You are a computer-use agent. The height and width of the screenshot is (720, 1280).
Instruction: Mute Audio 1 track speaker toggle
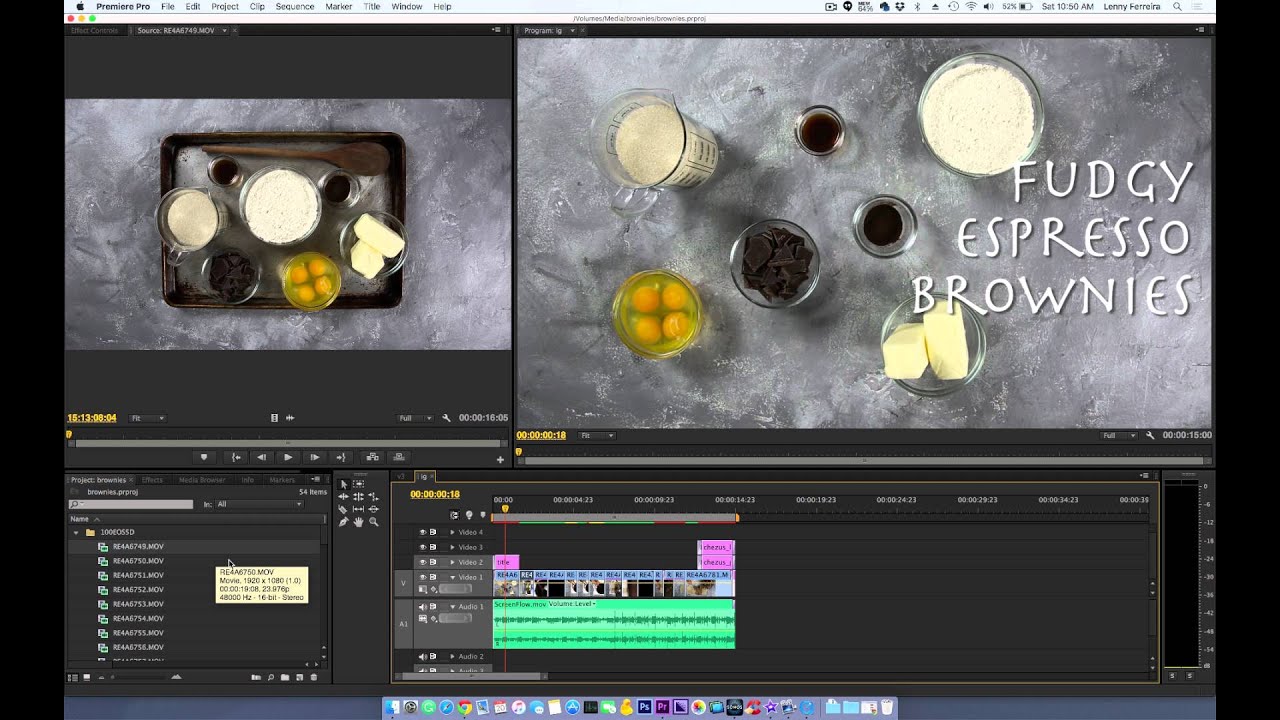pos(423,607)
